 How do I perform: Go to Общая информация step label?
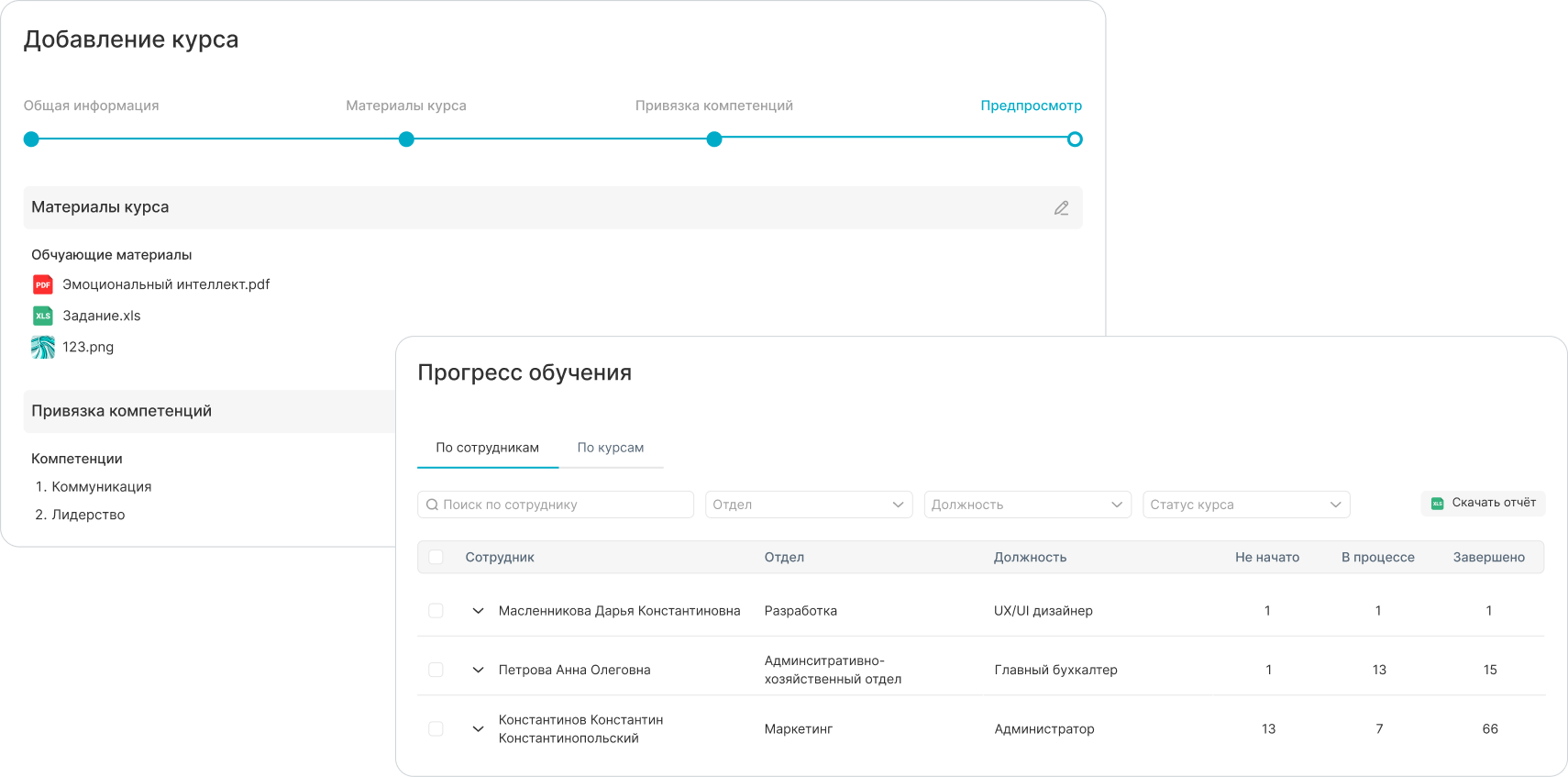point(91,105)
